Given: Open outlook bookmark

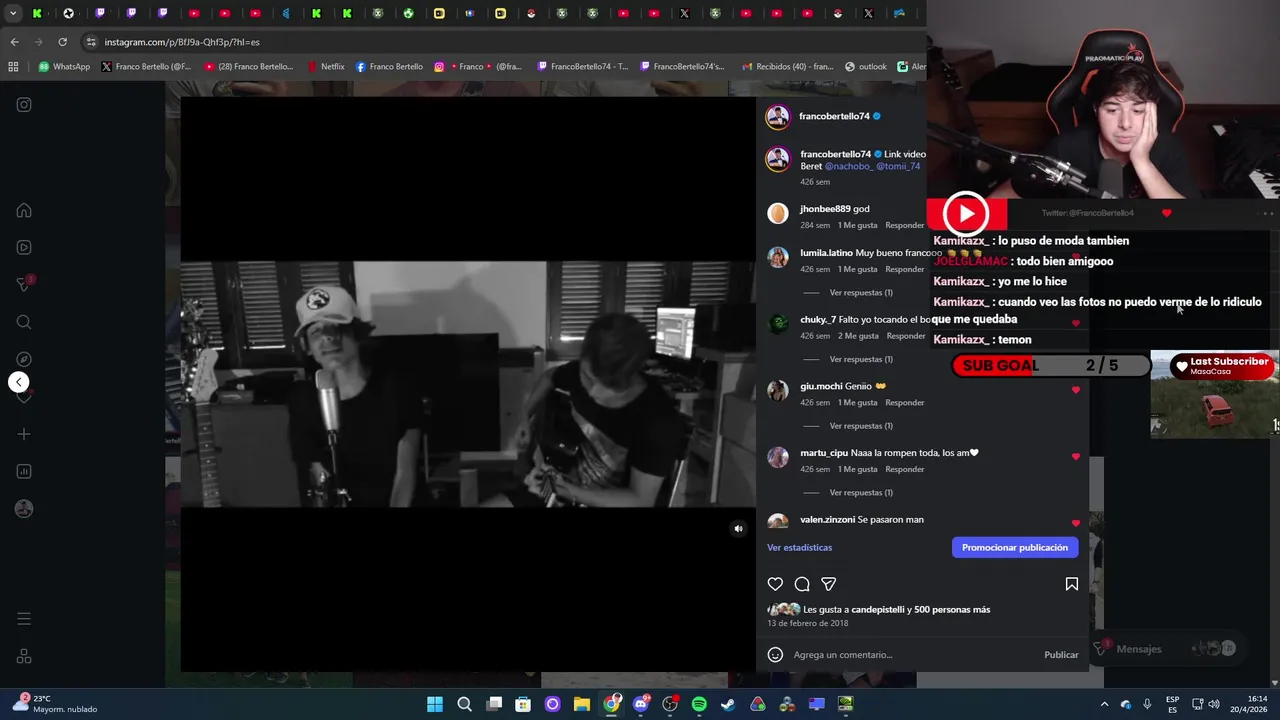Looking at the screenshot, I should coord(865,67).
